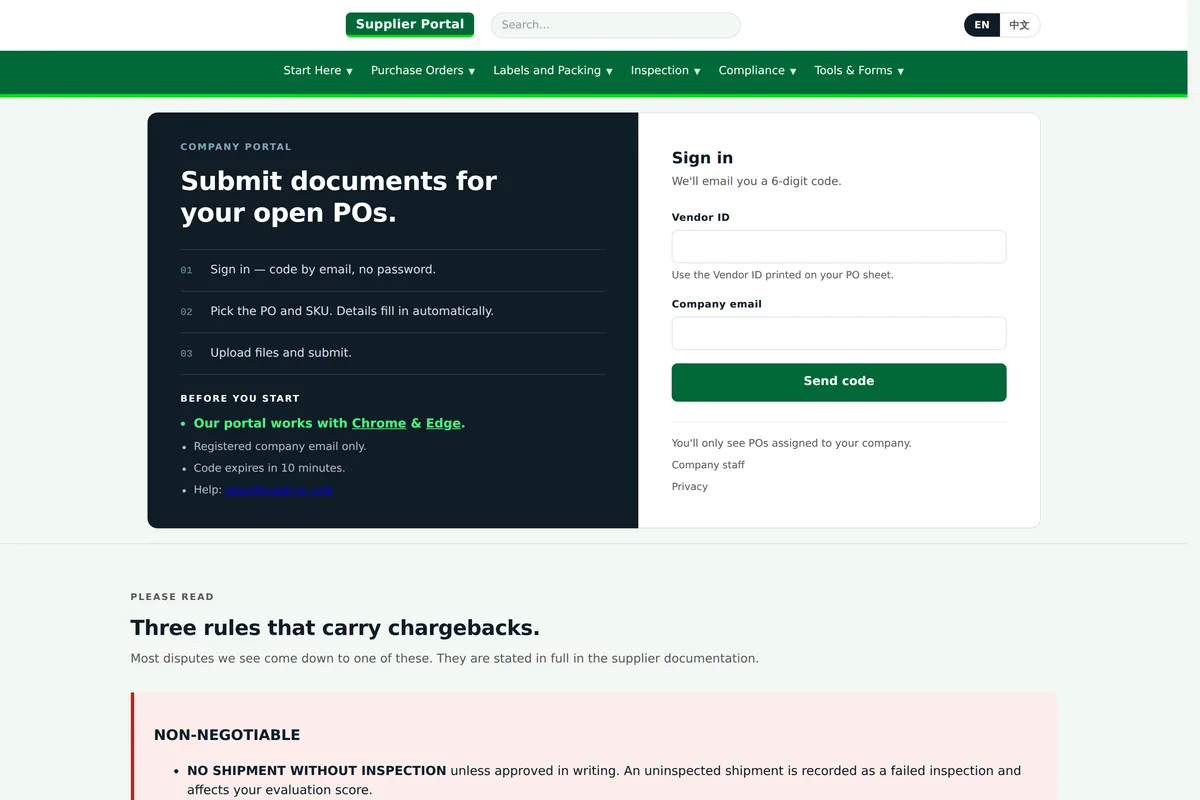
Task: Click the Supplier Portal logo button
Action: [410, 24]
